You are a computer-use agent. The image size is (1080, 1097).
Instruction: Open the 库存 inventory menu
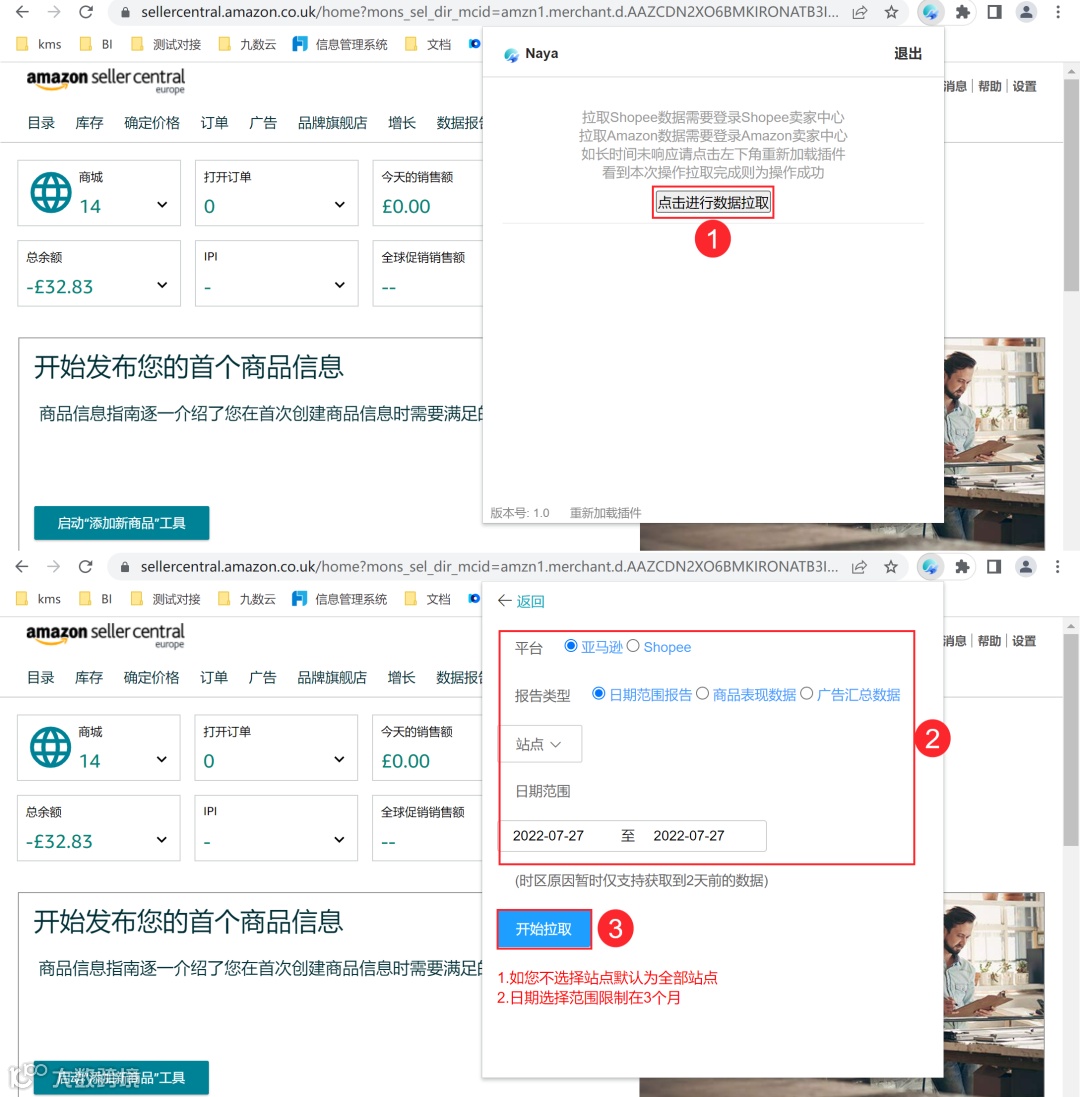(88, 122)
